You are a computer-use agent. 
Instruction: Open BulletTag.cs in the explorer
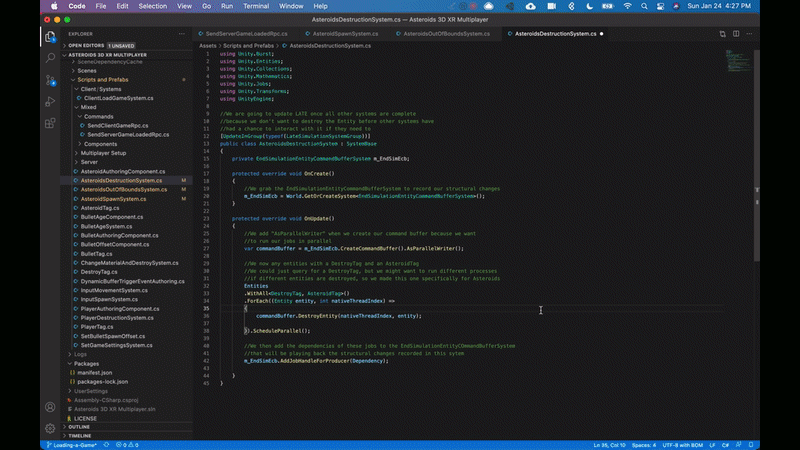(98, 254)
